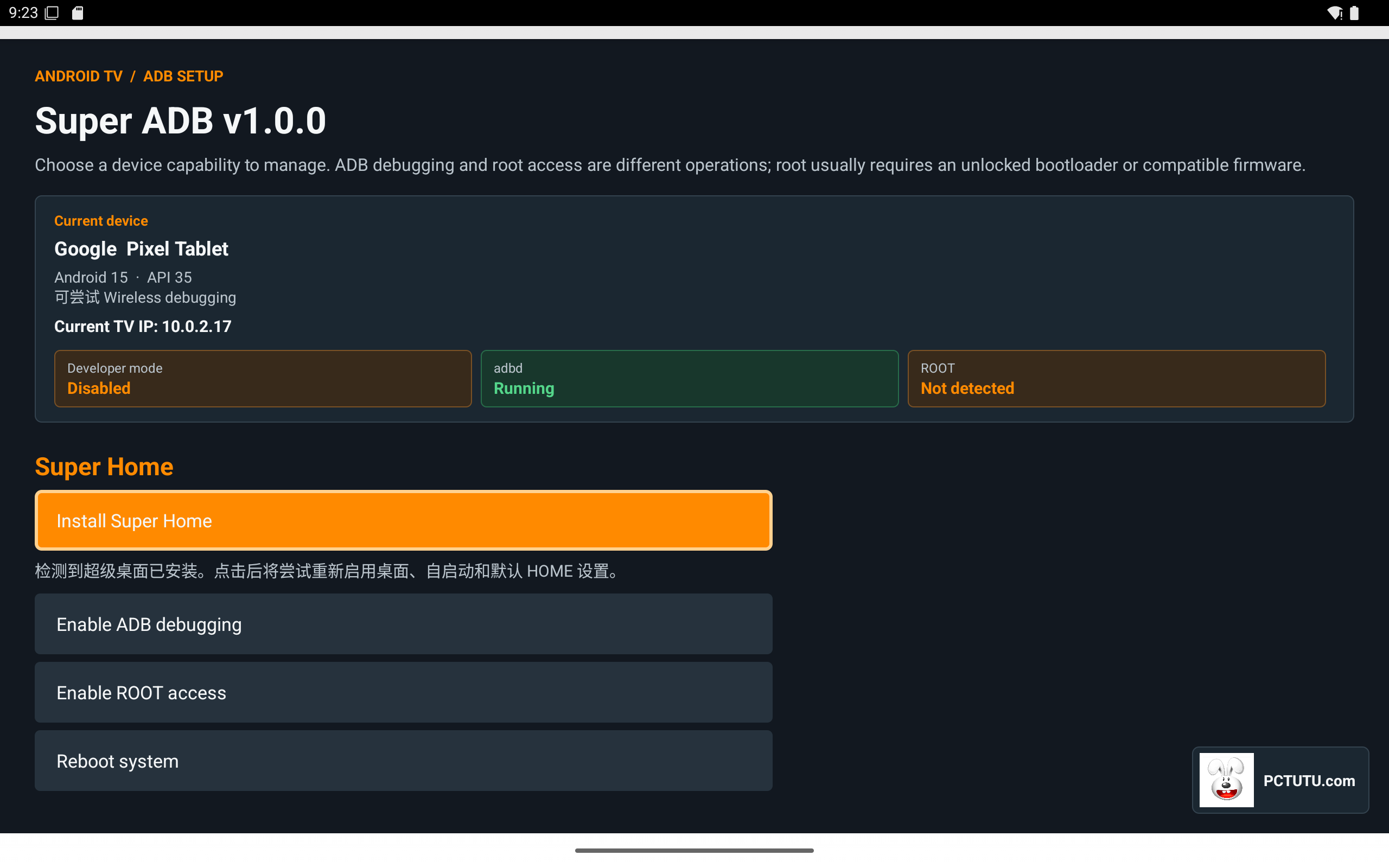Click the ANDROID TV breadcrumb
Image resolution: width=1389 pixels, height=868 pixels.
(x=79, y=76)
